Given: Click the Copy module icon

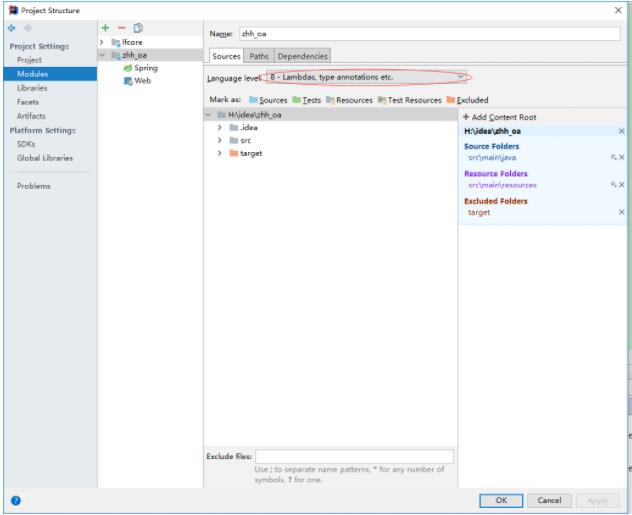Looking at the screenshot, I should 138,28.
